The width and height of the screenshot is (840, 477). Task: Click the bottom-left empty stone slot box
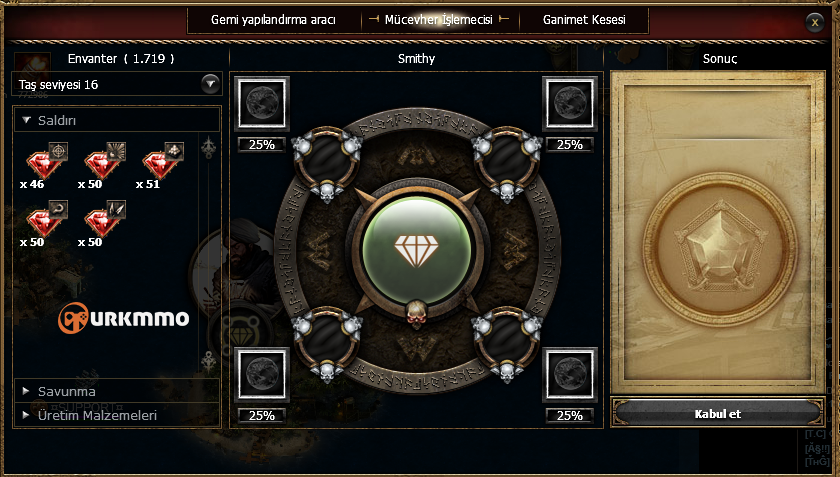(x=262, y=375)
